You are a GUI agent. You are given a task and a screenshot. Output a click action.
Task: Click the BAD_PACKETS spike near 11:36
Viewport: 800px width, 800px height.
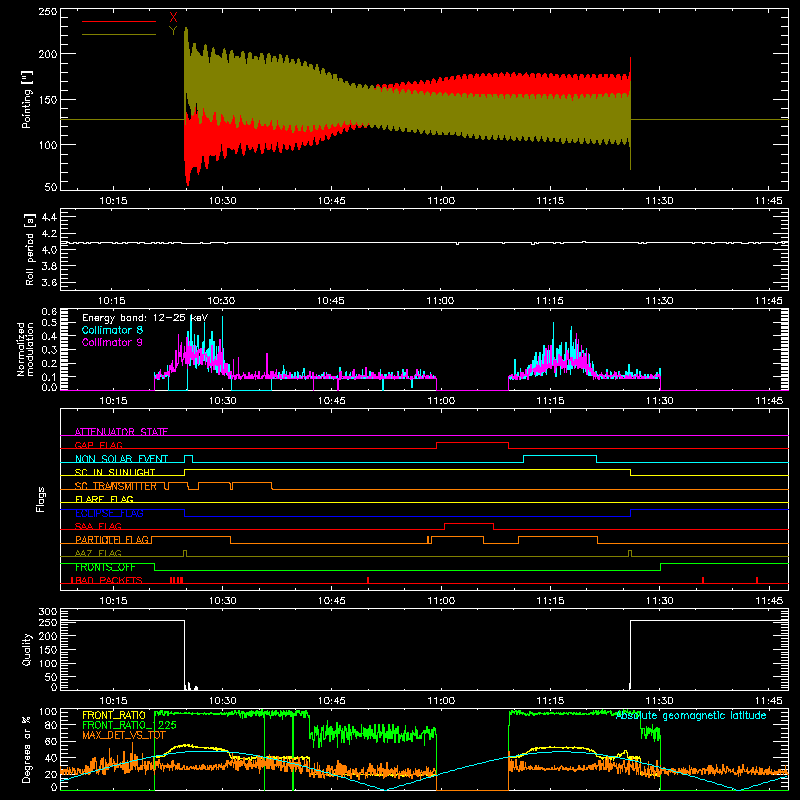[x=703, y=580]
